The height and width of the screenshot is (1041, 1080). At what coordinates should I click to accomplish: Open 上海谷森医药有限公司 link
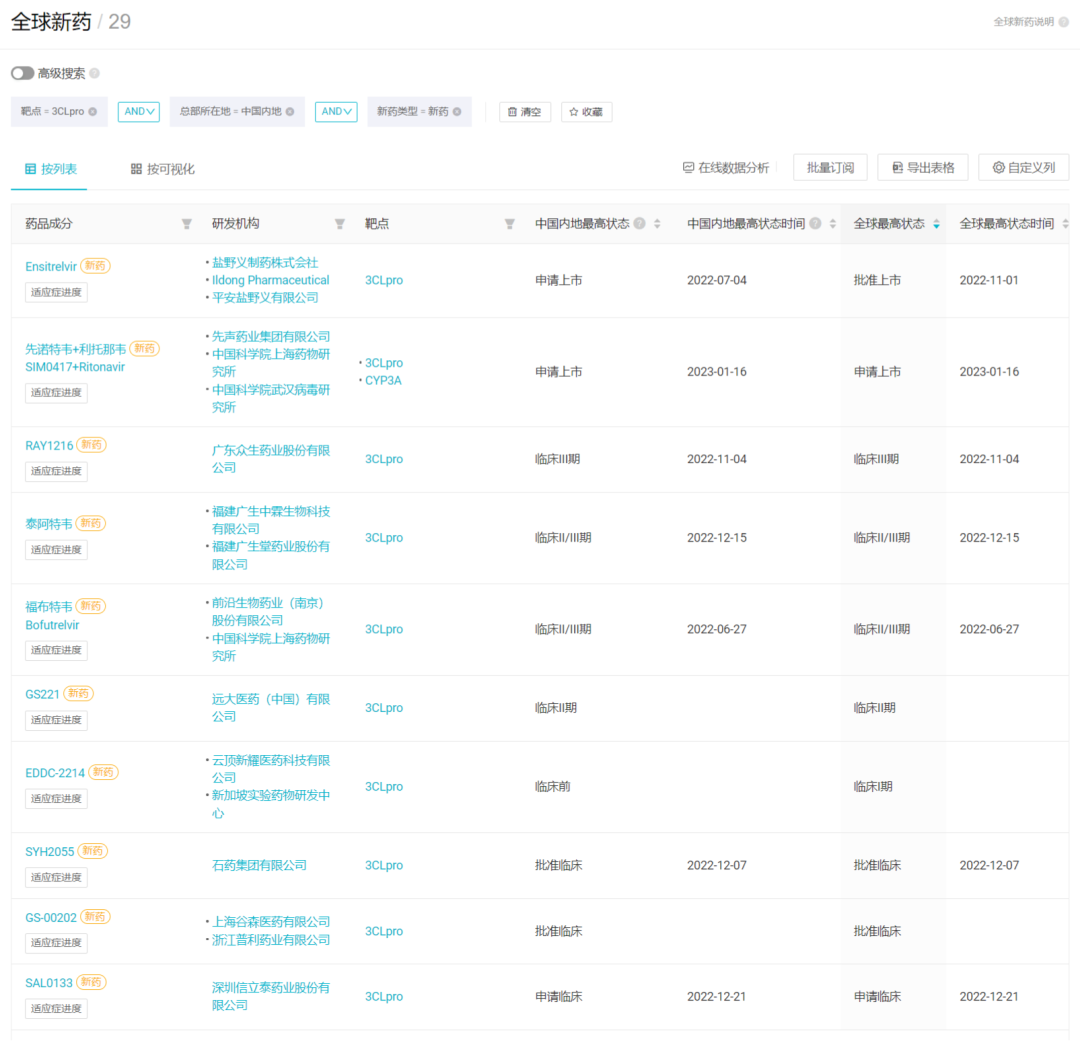tap(271, 922)
